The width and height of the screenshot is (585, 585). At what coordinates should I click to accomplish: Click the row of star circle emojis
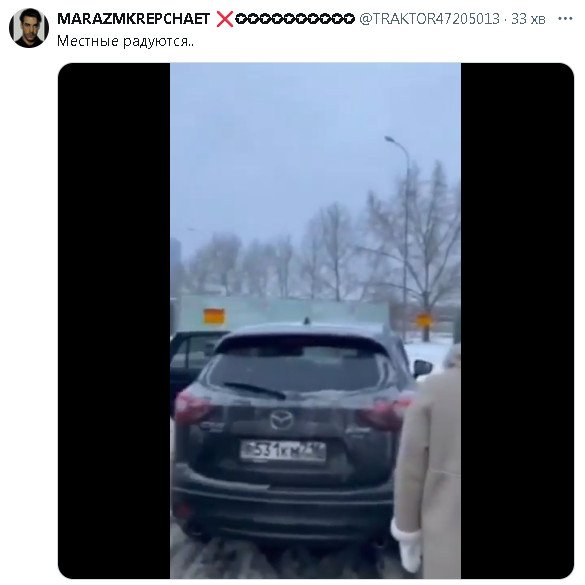pos(295,19)
